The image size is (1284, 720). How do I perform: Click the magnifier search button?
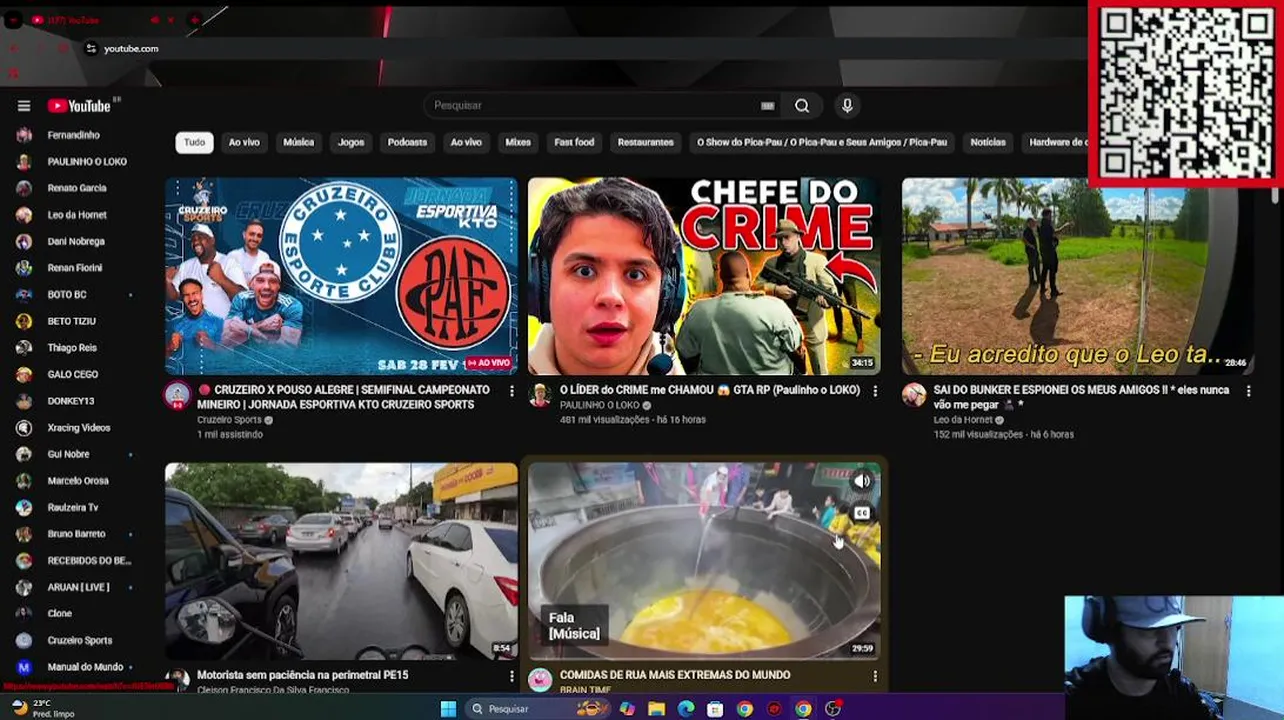tap(802, 106)
